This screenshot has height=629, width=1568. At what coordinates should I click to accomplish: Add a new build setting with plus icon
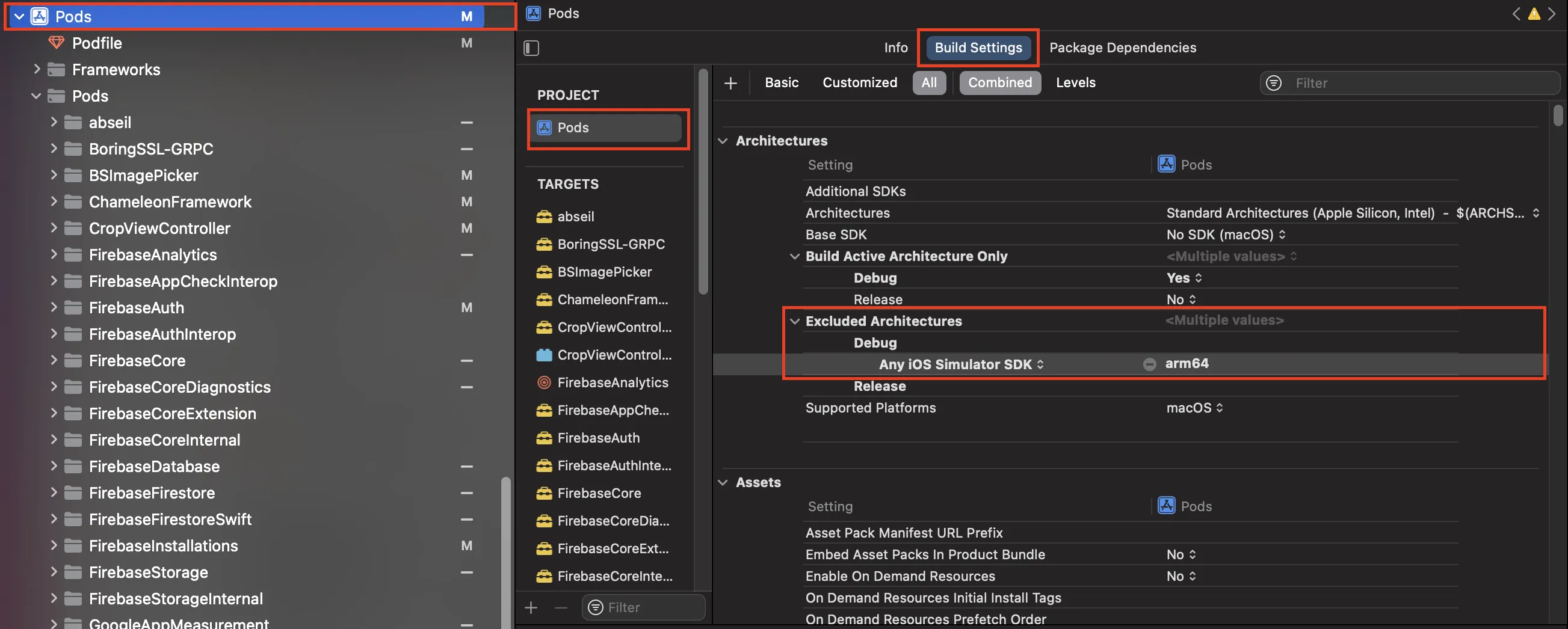pyautogui.click(x=730, y=83)
